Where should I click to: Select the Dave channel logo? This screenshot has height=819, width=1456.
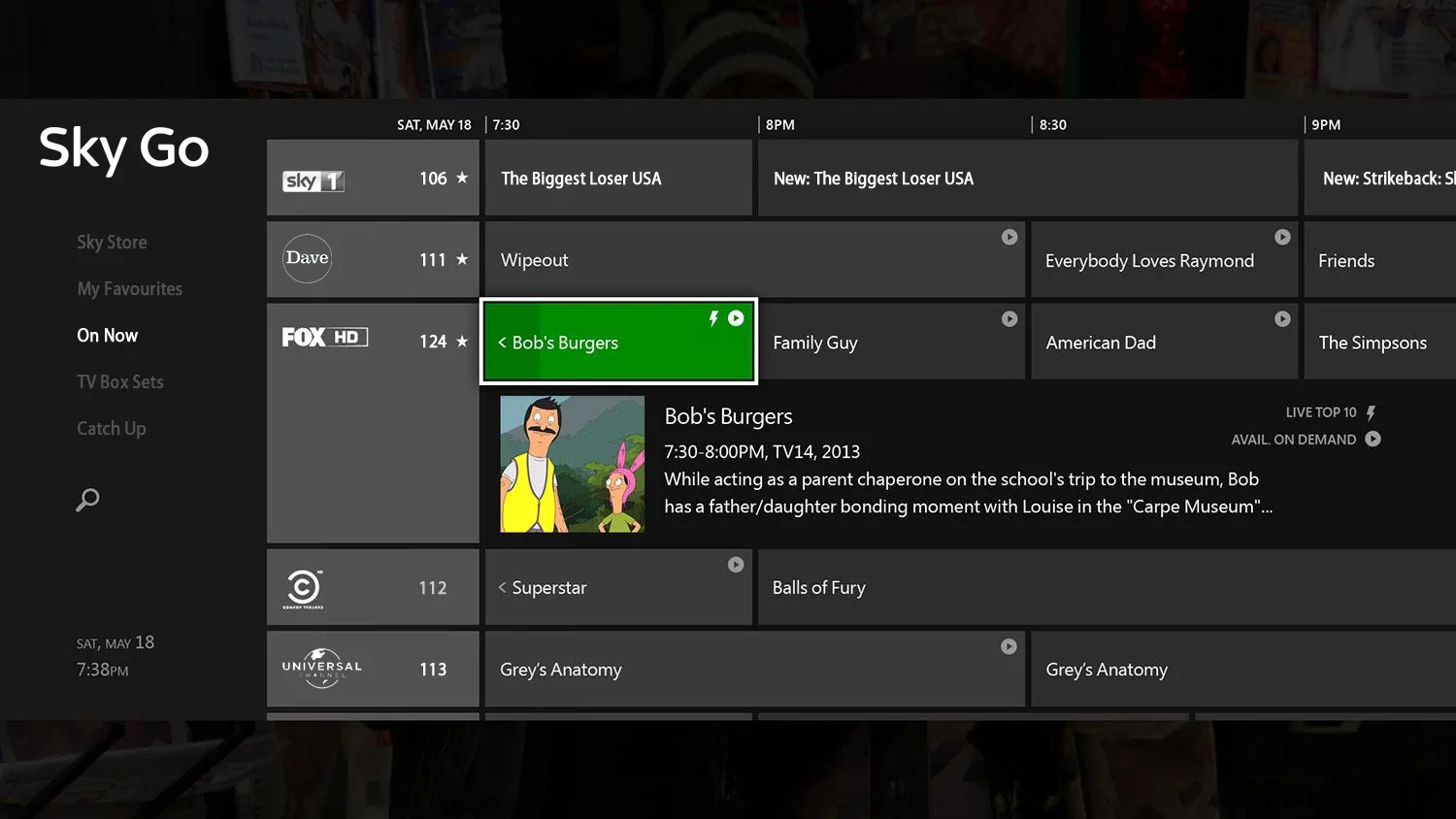point(307,258)
